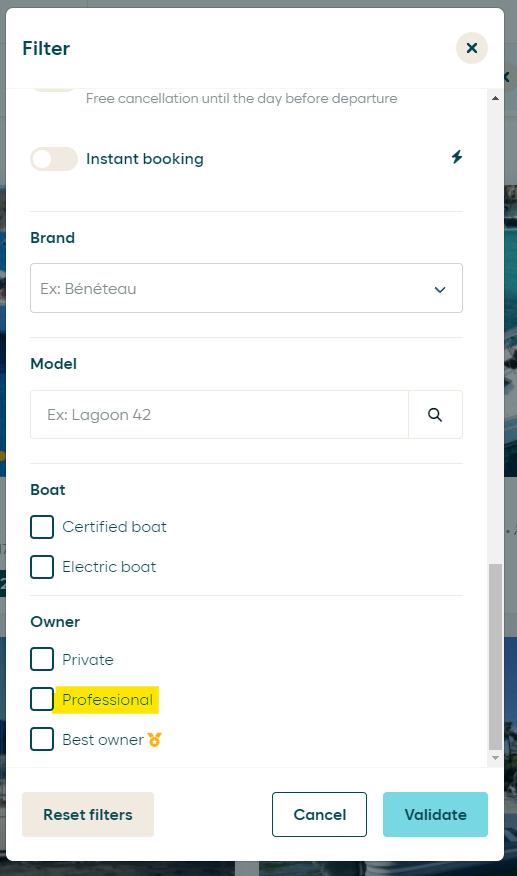Close the Filter dialog with the X icon
This screenshot has width=517, height=876.
pos(472,48)
